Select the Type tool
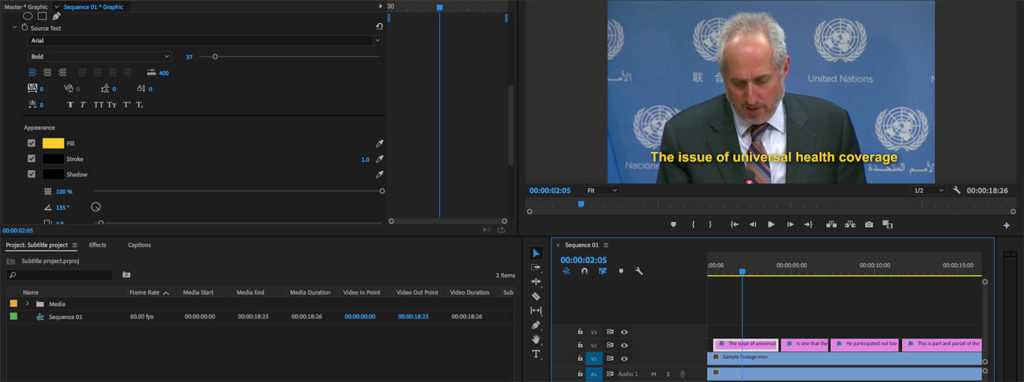This screenshot has width=1024, height=382. point(536,354)
